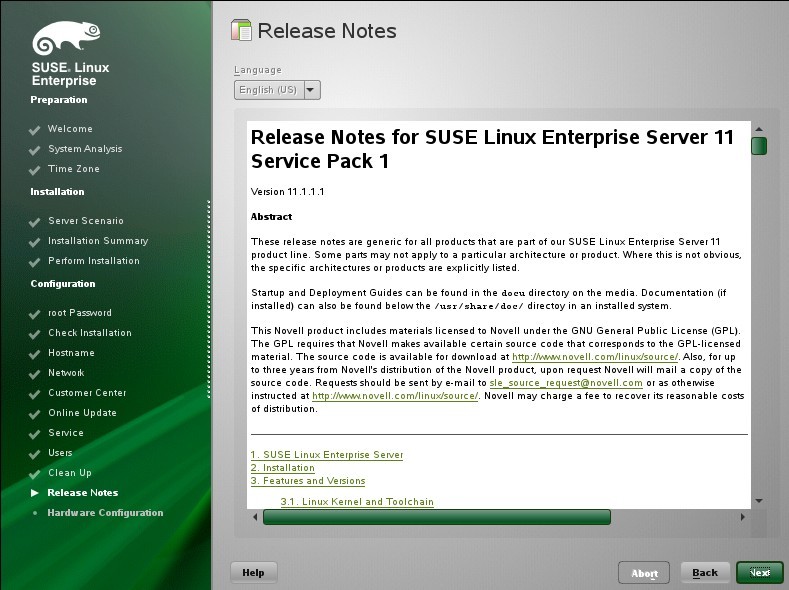Image resolution: width=789 pixels, height=590 pixels.
Task: Select Hostname step in sidebar
Action: (71, 353)
